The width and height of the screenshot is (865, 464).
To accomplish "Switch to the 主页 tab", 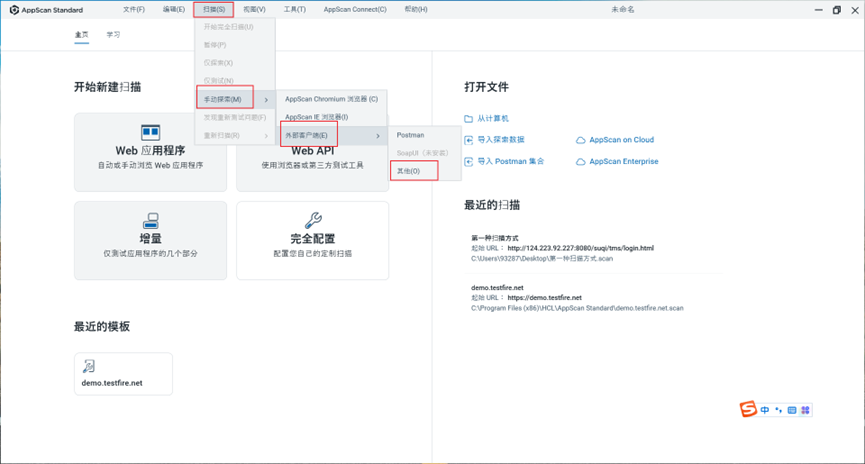I will click(x=82, y=35).
